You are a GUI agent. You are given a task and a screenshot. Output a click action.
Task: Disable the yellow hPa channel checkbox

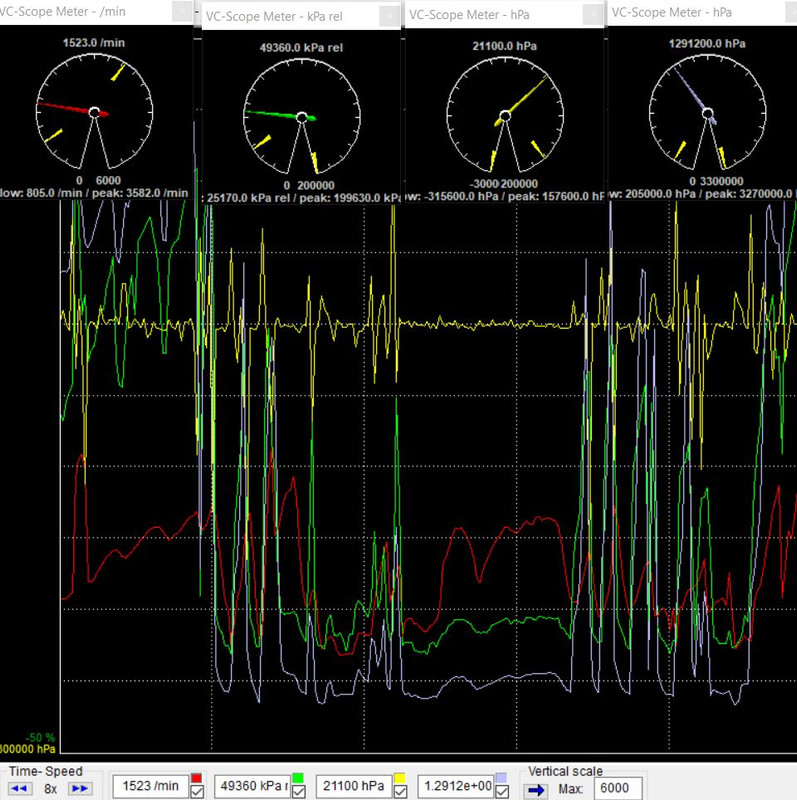tap(400, 791)
